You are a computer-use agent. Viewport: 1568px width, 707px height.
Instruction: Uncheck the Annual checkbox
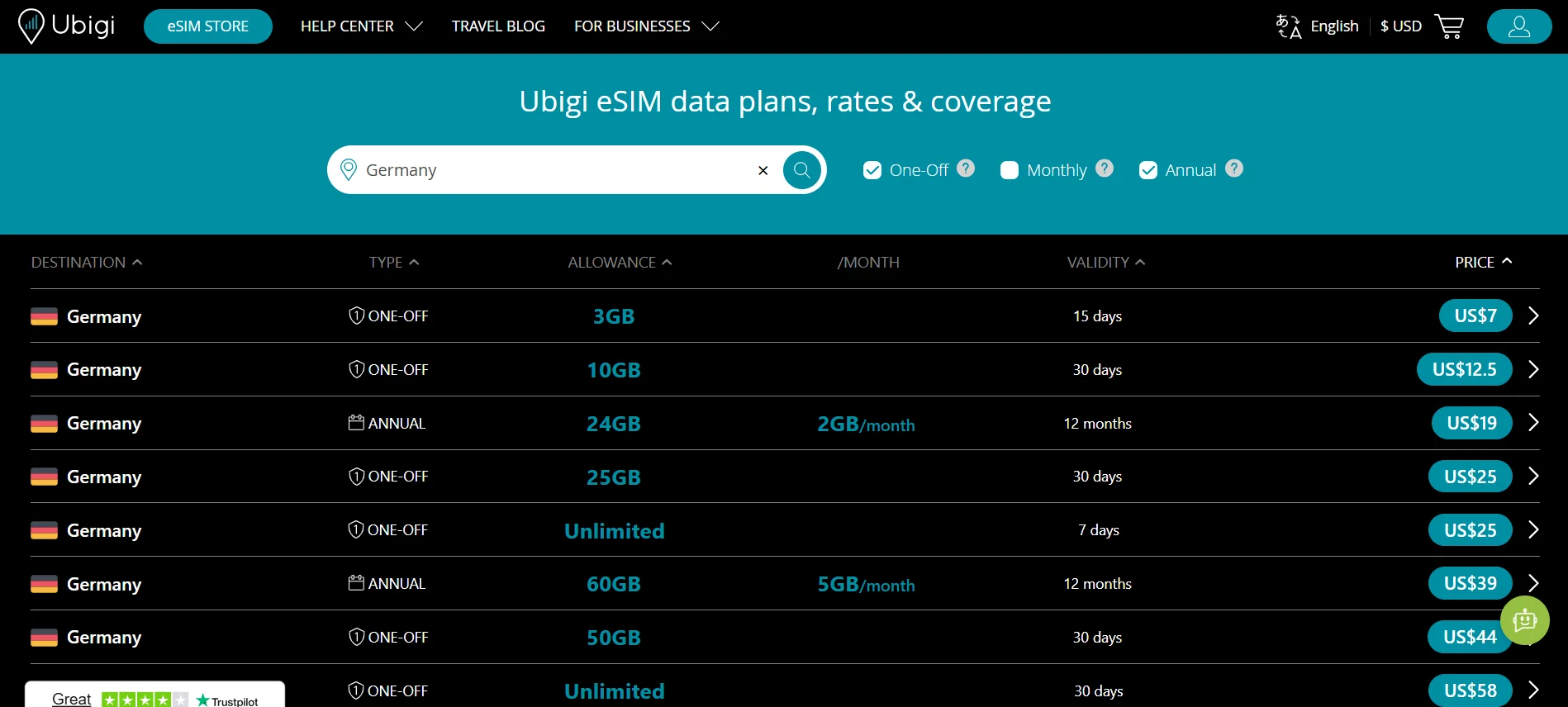tap(1147, 170)
